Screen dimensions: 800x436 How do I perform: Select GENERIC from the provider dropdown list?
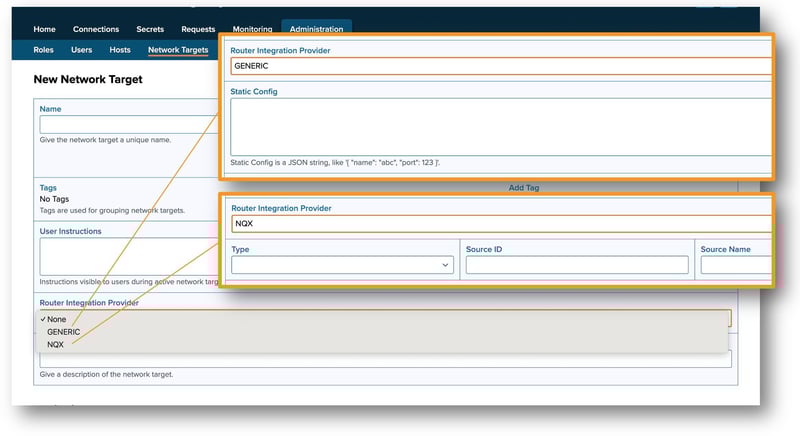tap(63, 331)
